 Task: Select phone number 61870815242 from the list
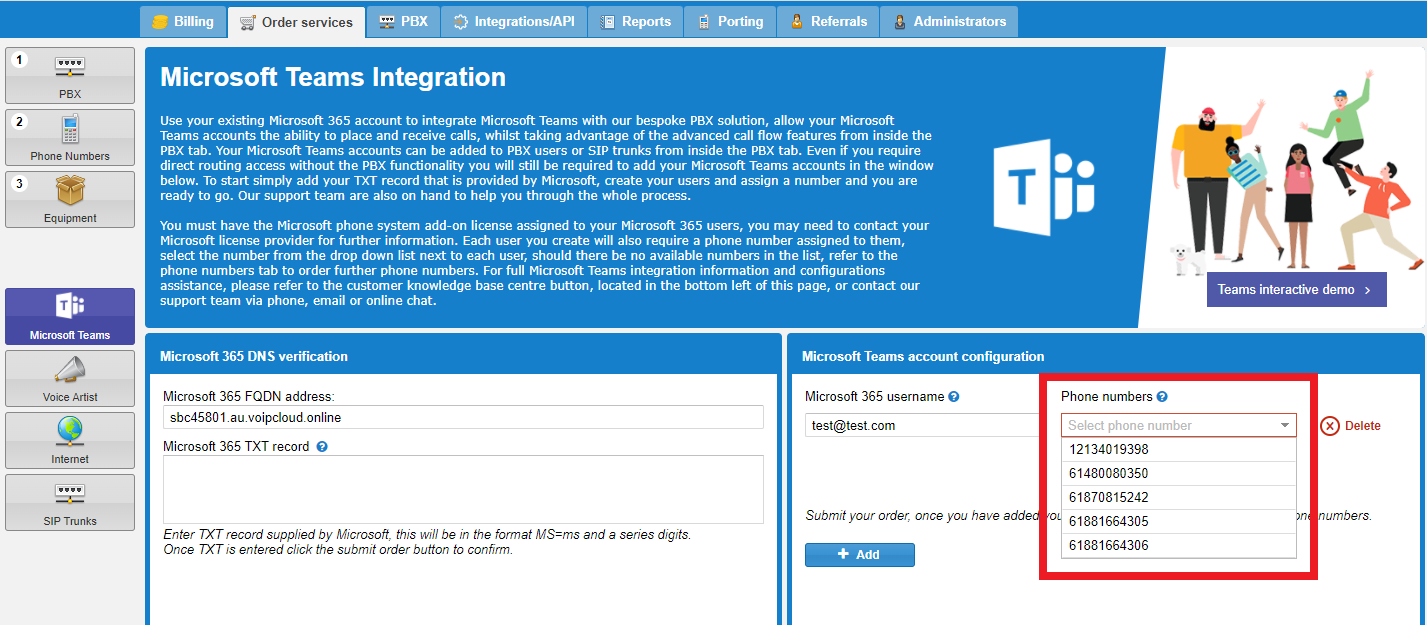pos(1178,498)
